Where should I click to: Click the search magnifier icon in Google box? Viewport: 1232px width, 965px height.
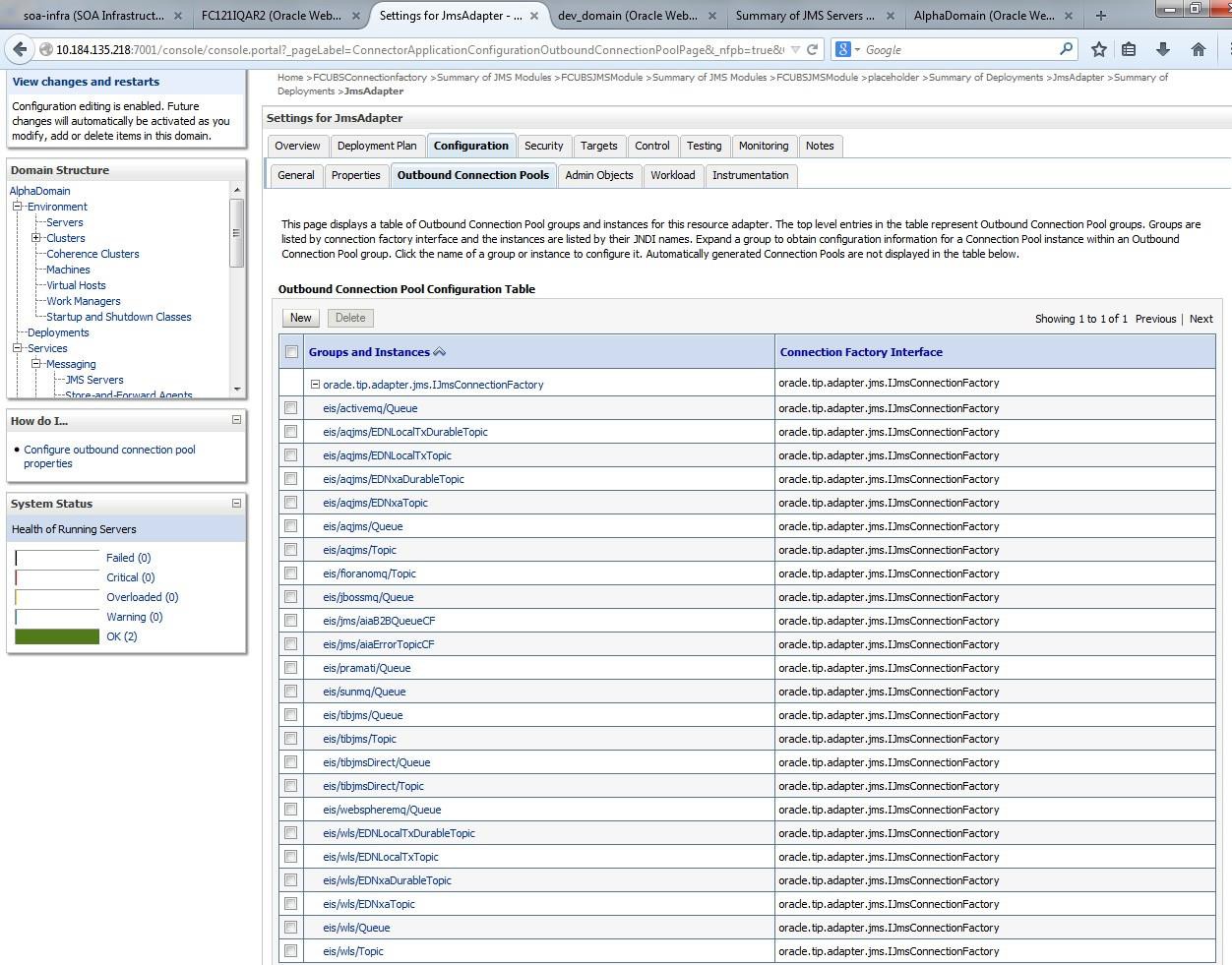(x=1066, y=49)
